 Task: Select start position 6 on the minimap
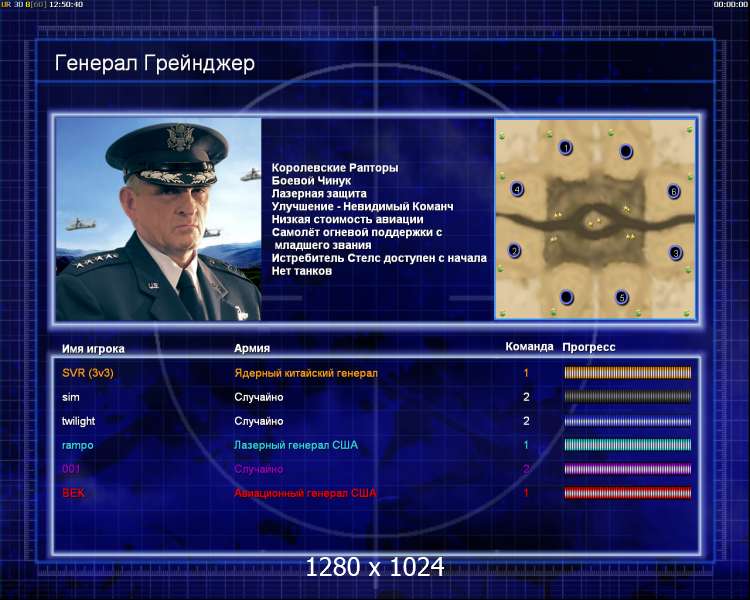coord(673,192)
